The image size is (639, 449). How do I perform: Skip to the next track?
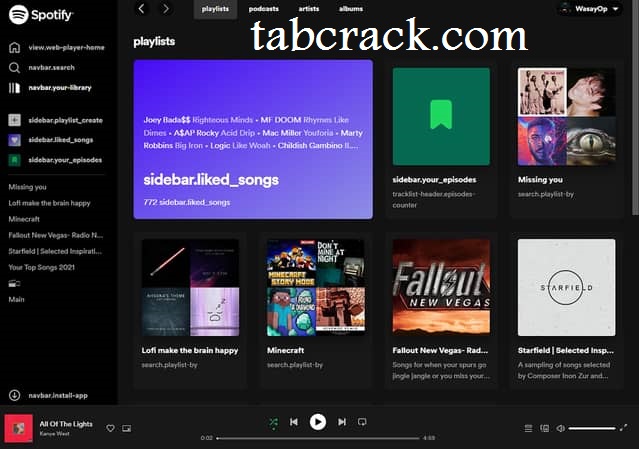coord(342,422)
